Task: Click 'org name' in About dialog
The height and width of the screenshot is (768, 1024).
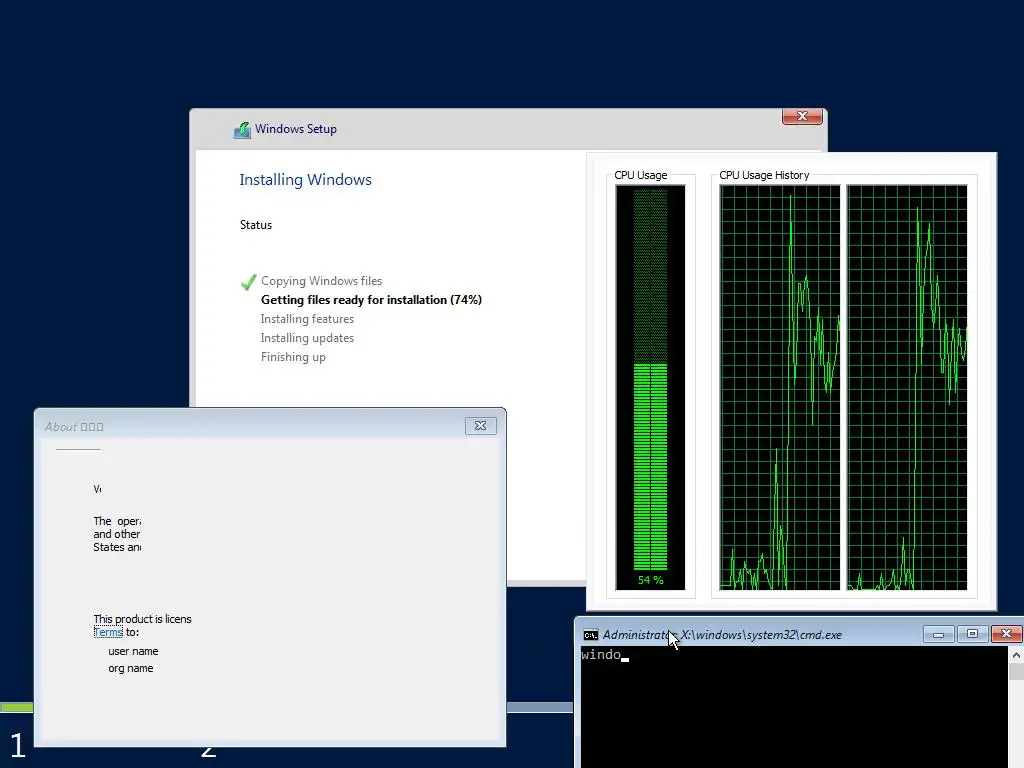Action: 131,668
